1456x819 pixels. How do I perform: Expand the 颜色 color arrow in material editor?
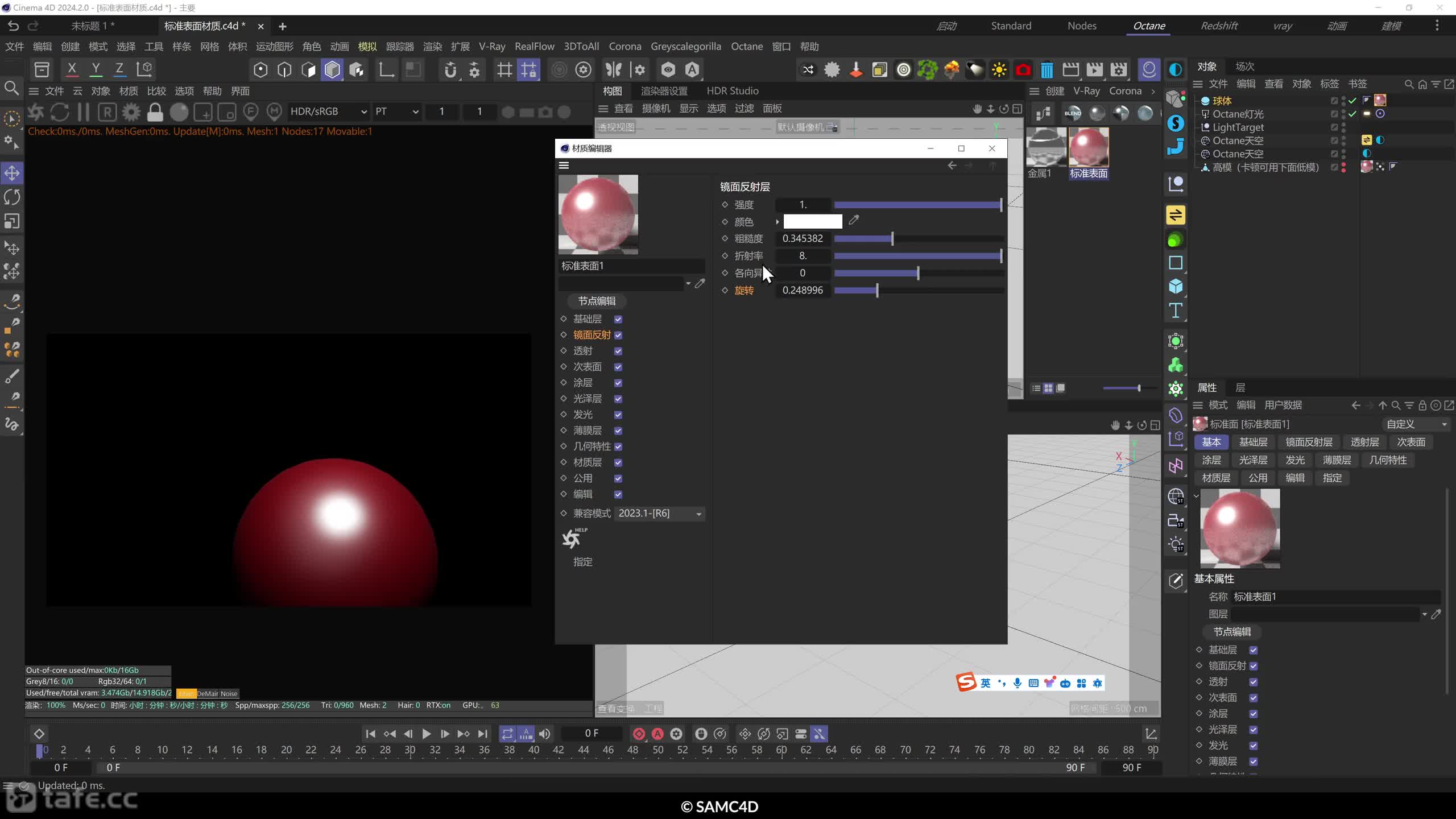click(x=777, y=222)
